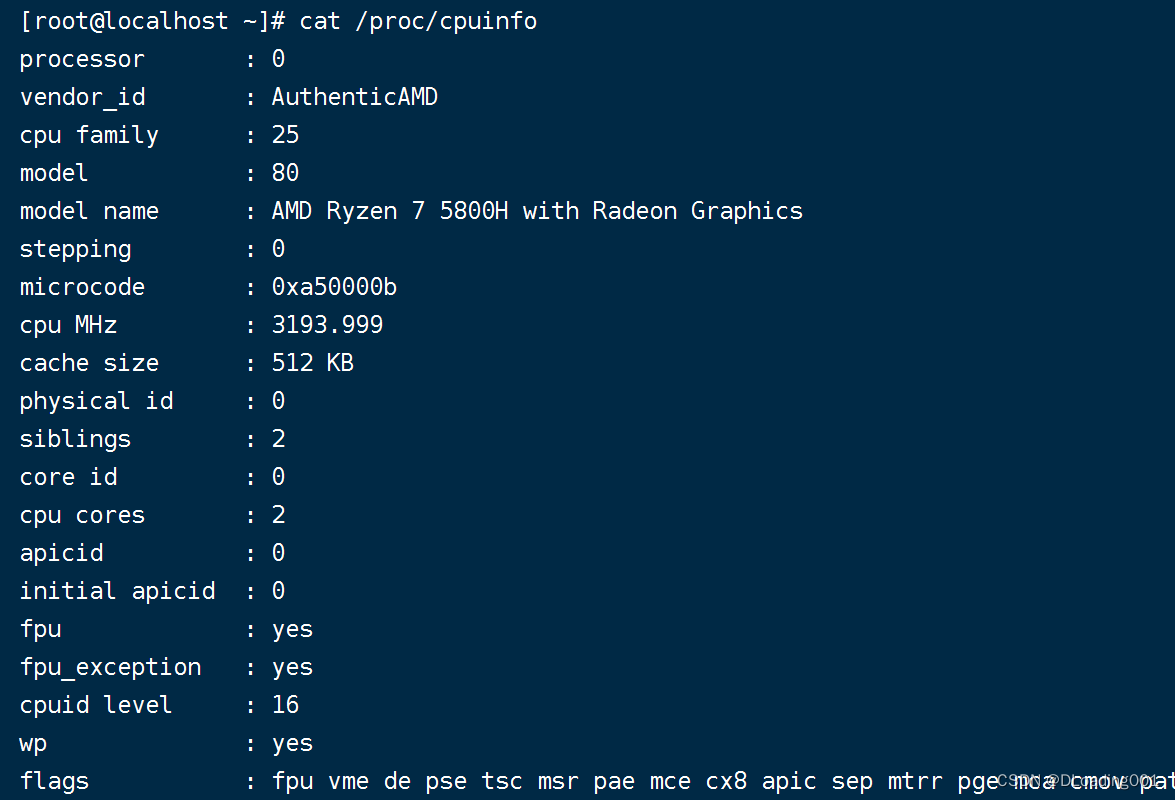The height and width of the screenshot is (800, 1175).
Task: Click the cpu cores value 2
Action: tap(277, 514)
